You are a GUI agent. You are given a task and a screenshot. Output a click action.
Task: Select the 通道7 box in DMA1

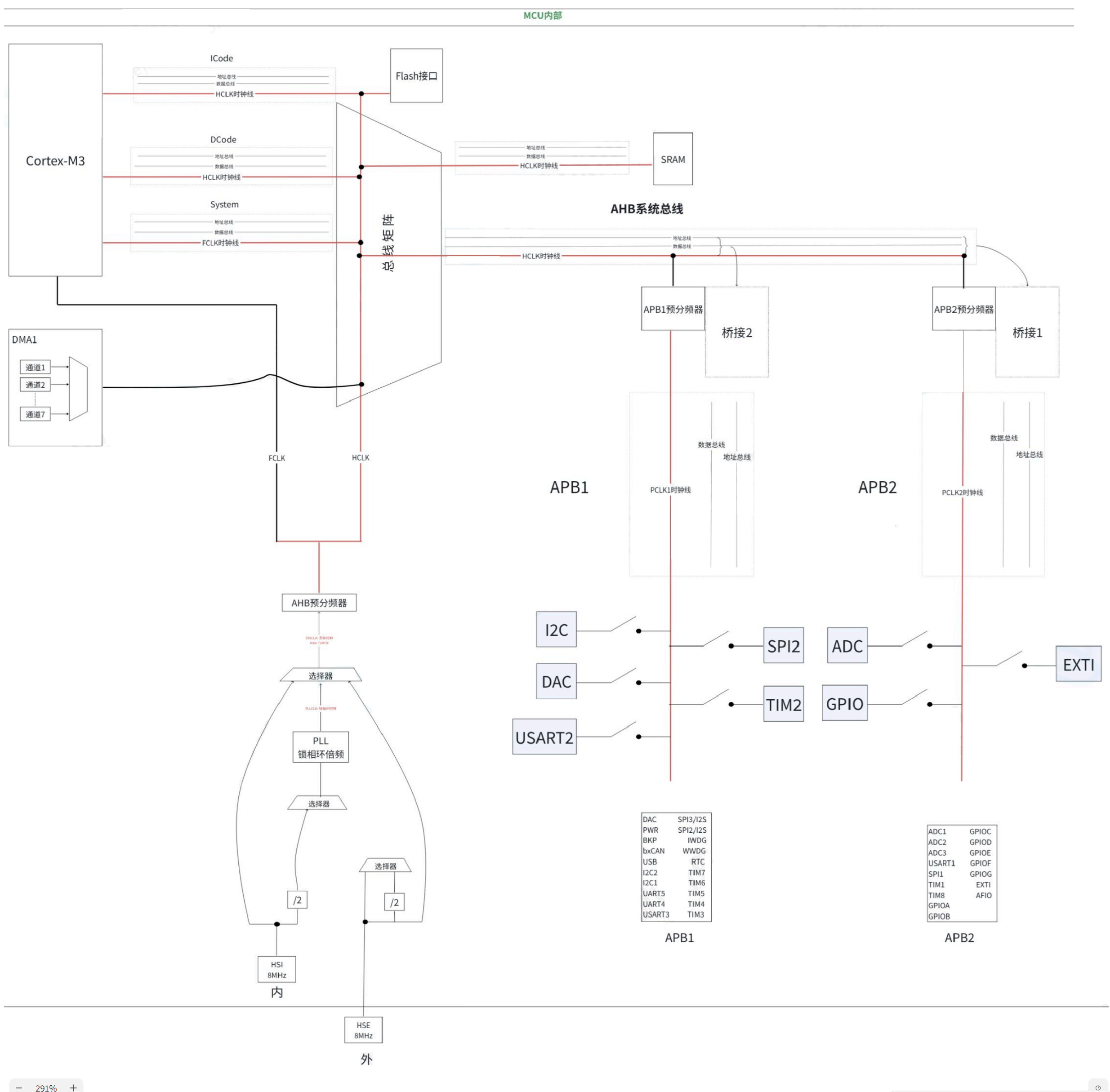(x=35, y=414)
